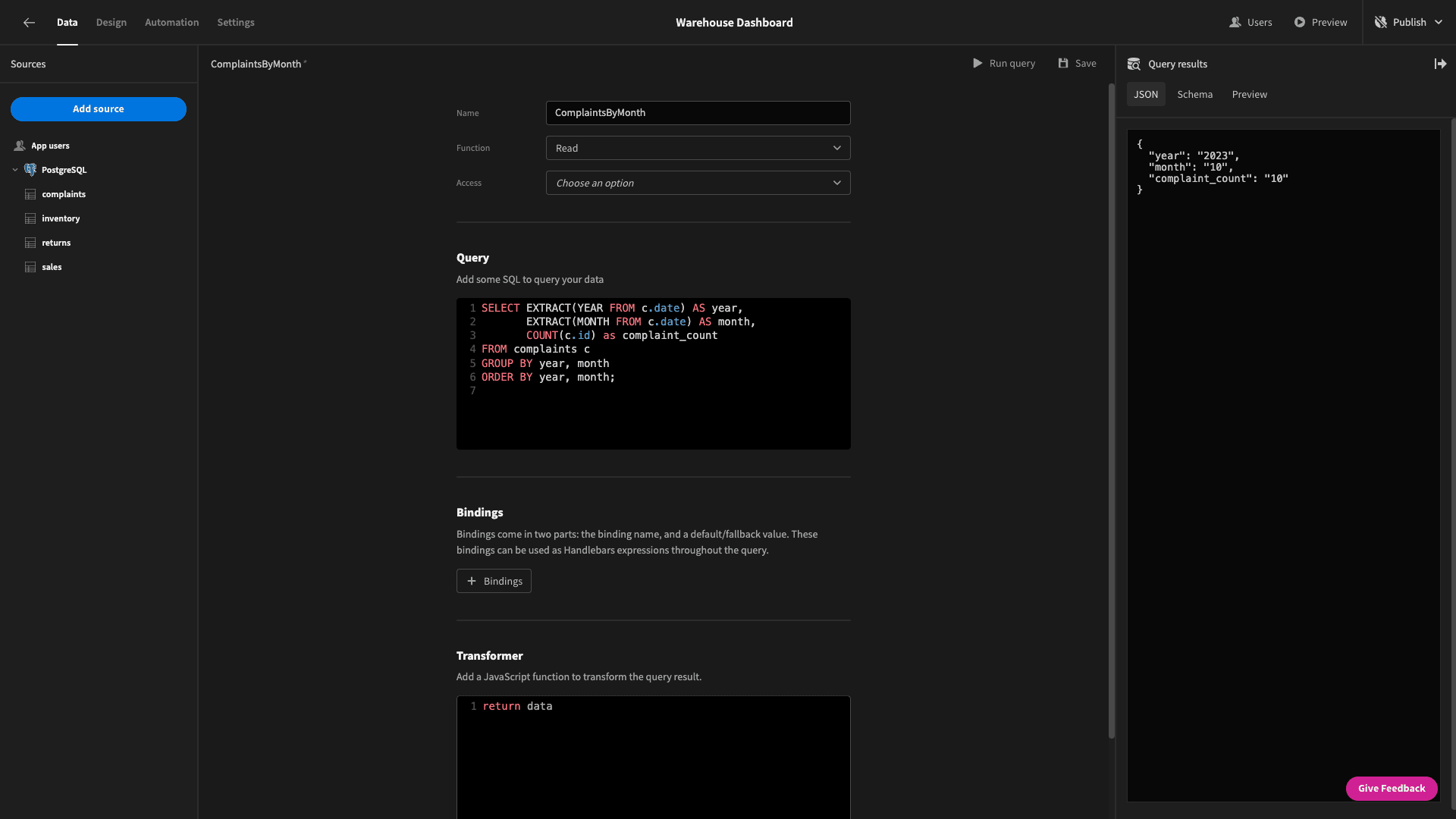Open the Publish dropdown chevron
This screenshot has width=1456, height=819.
click(1438, 23)
